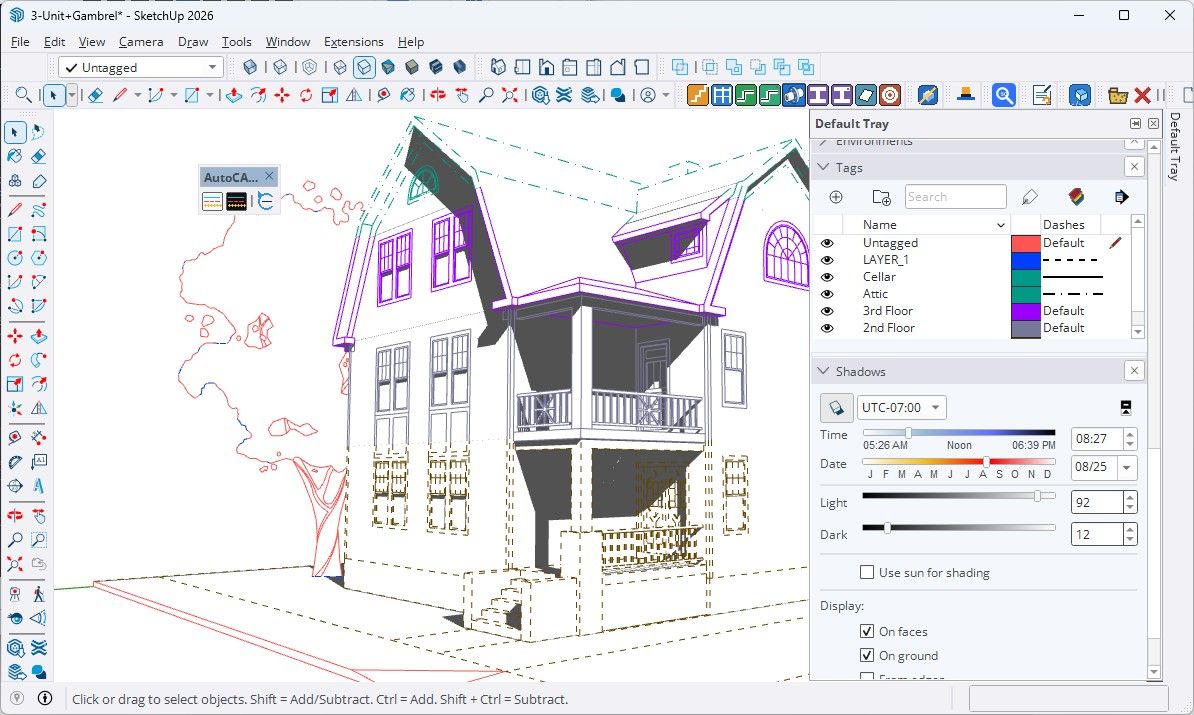The width and height of the screenshot is (1194, 715).
Task: Select the Rotate tool in left toolbar
Action: coord(14,360)
